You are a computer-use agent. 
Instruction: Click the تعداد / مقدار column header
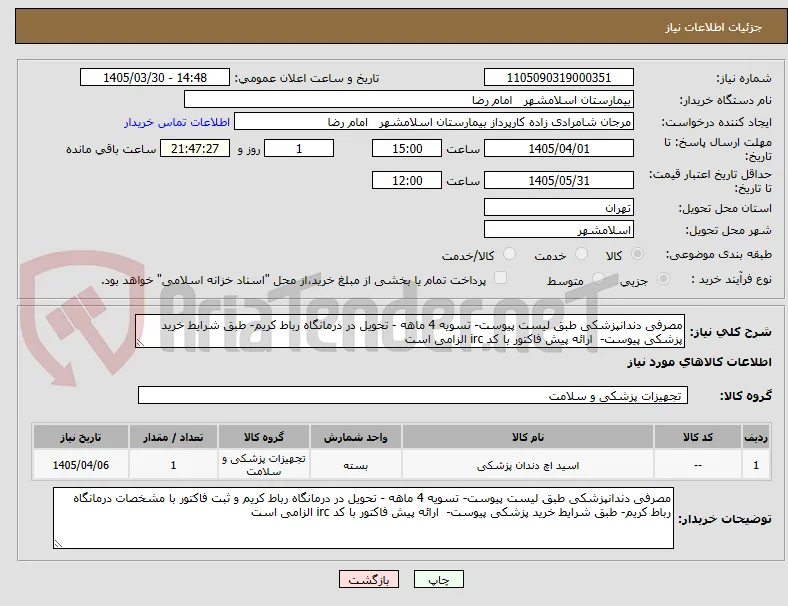(x=173, y=437)
